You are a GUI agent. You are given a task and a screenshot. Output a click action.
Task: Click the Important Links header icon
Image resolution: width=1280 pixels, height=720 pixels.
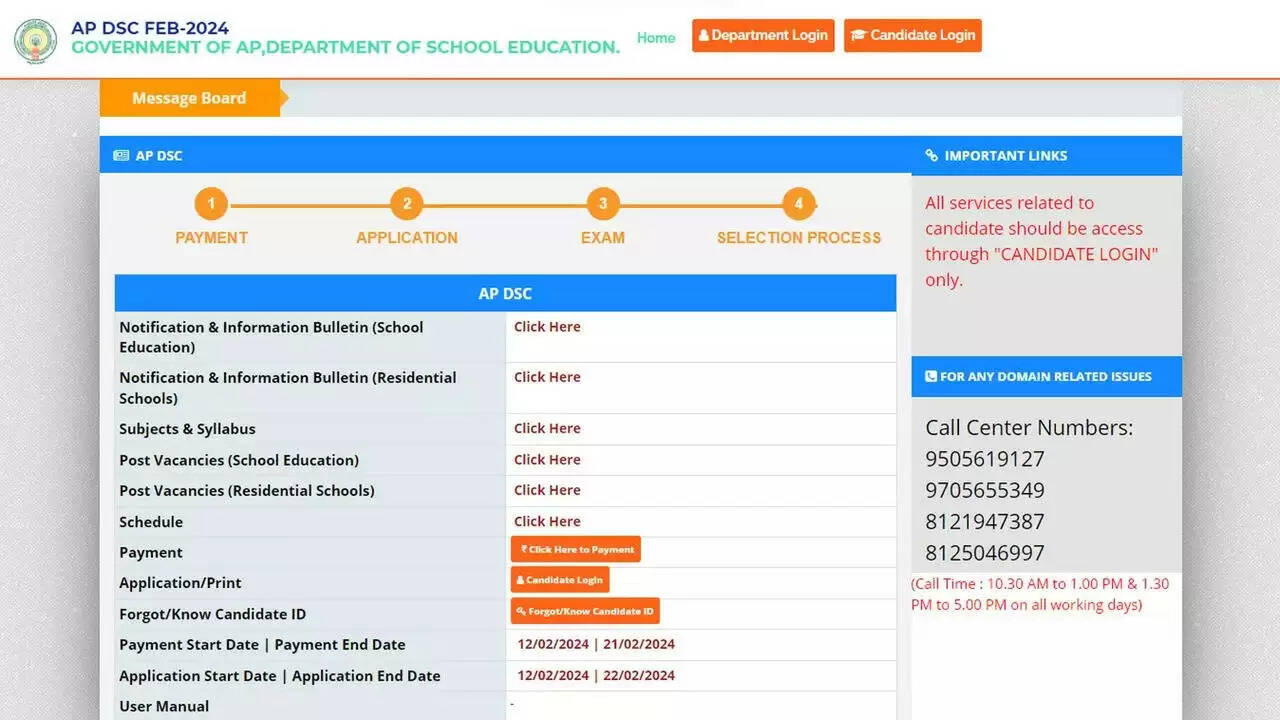click(932, 156)
